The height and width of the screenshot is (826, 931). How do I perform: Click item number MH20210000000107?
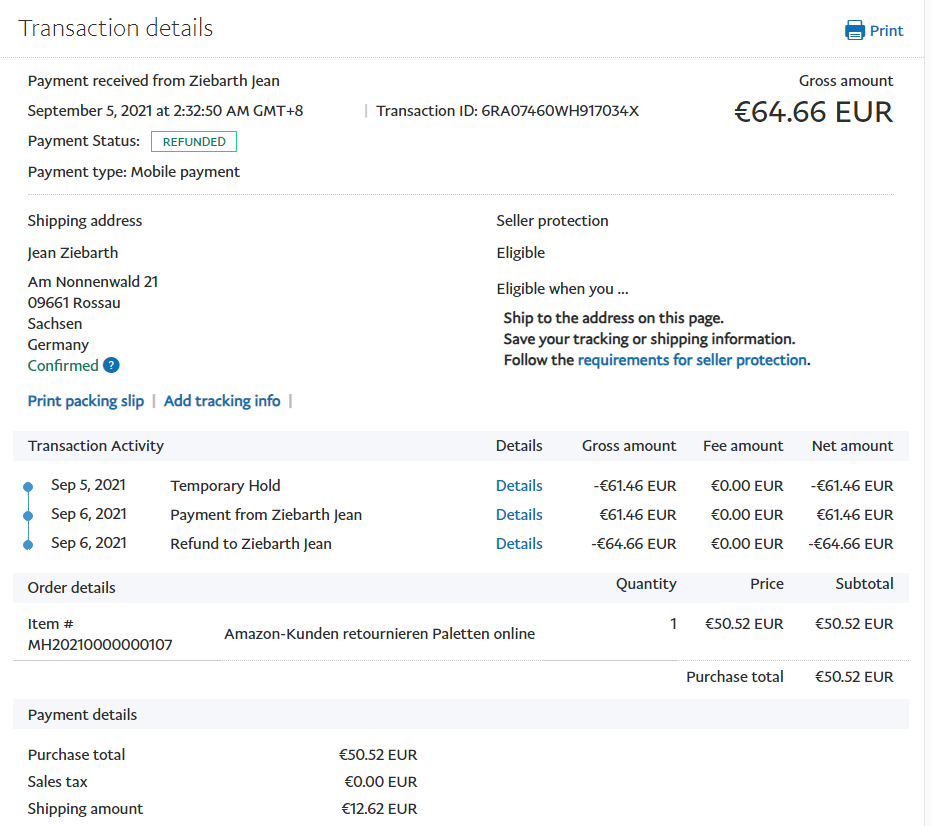100,645
